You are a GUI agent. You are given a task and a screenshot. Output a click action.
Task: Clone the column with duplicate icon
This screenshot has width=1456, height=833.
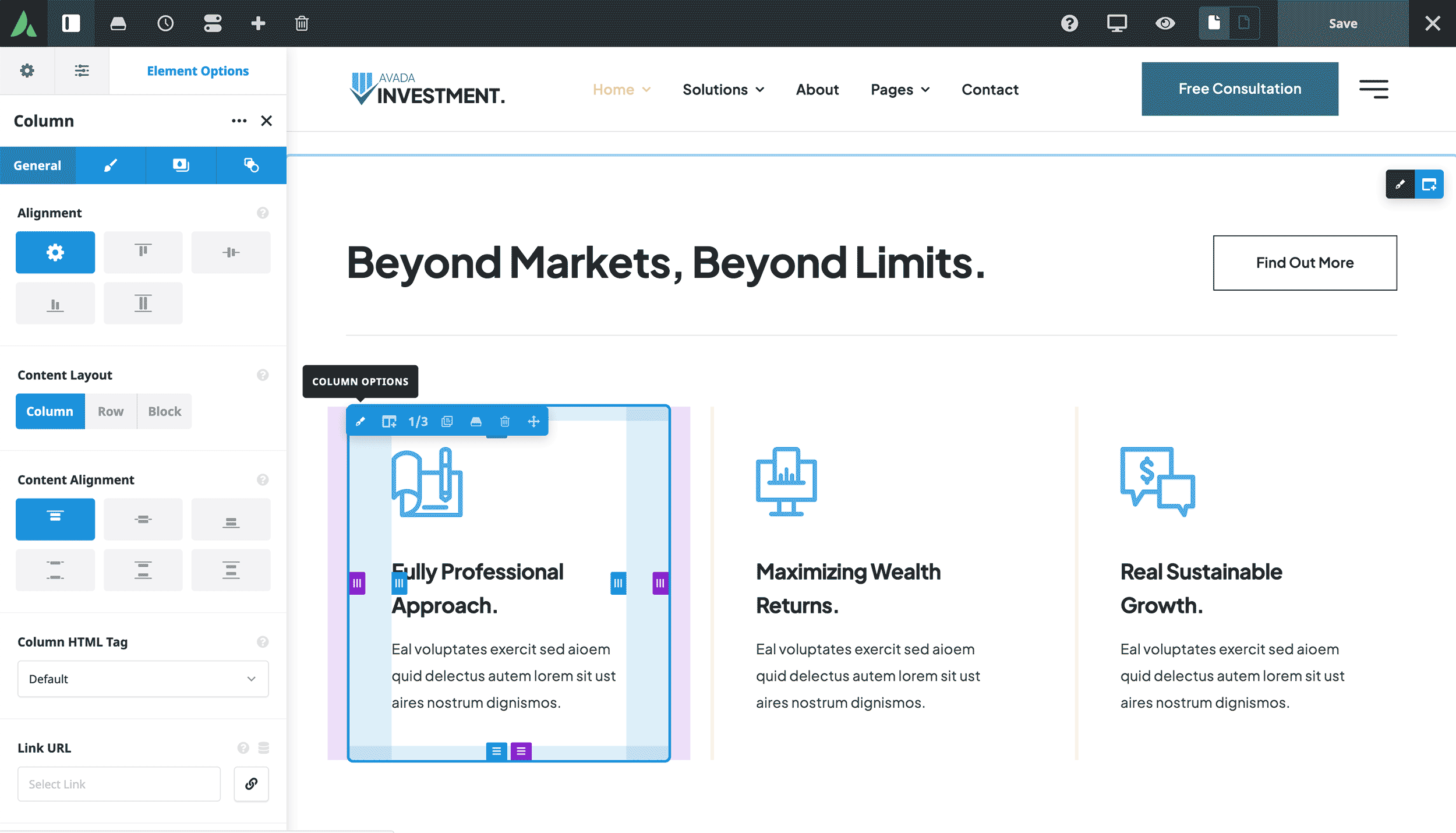tap(447, 421)
